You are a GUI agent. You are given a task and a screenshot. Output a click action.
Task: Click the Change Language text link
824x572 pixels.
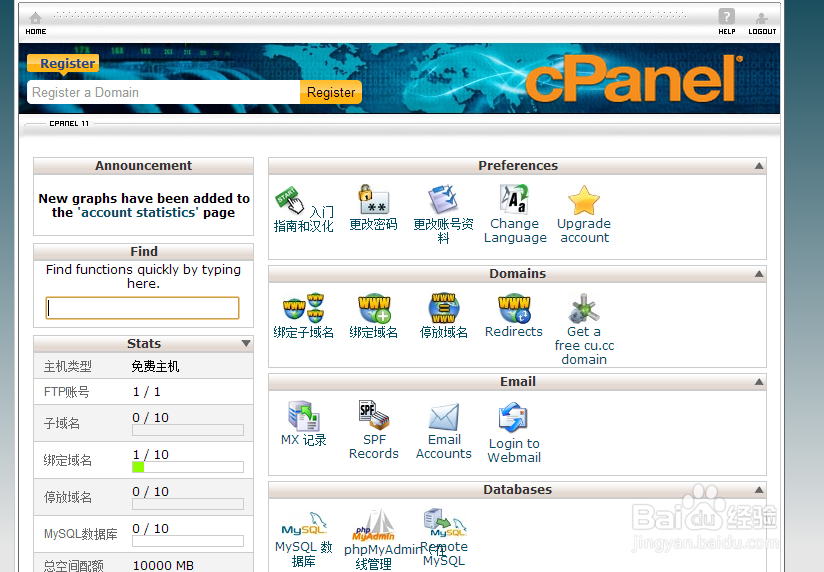(515, 231)
